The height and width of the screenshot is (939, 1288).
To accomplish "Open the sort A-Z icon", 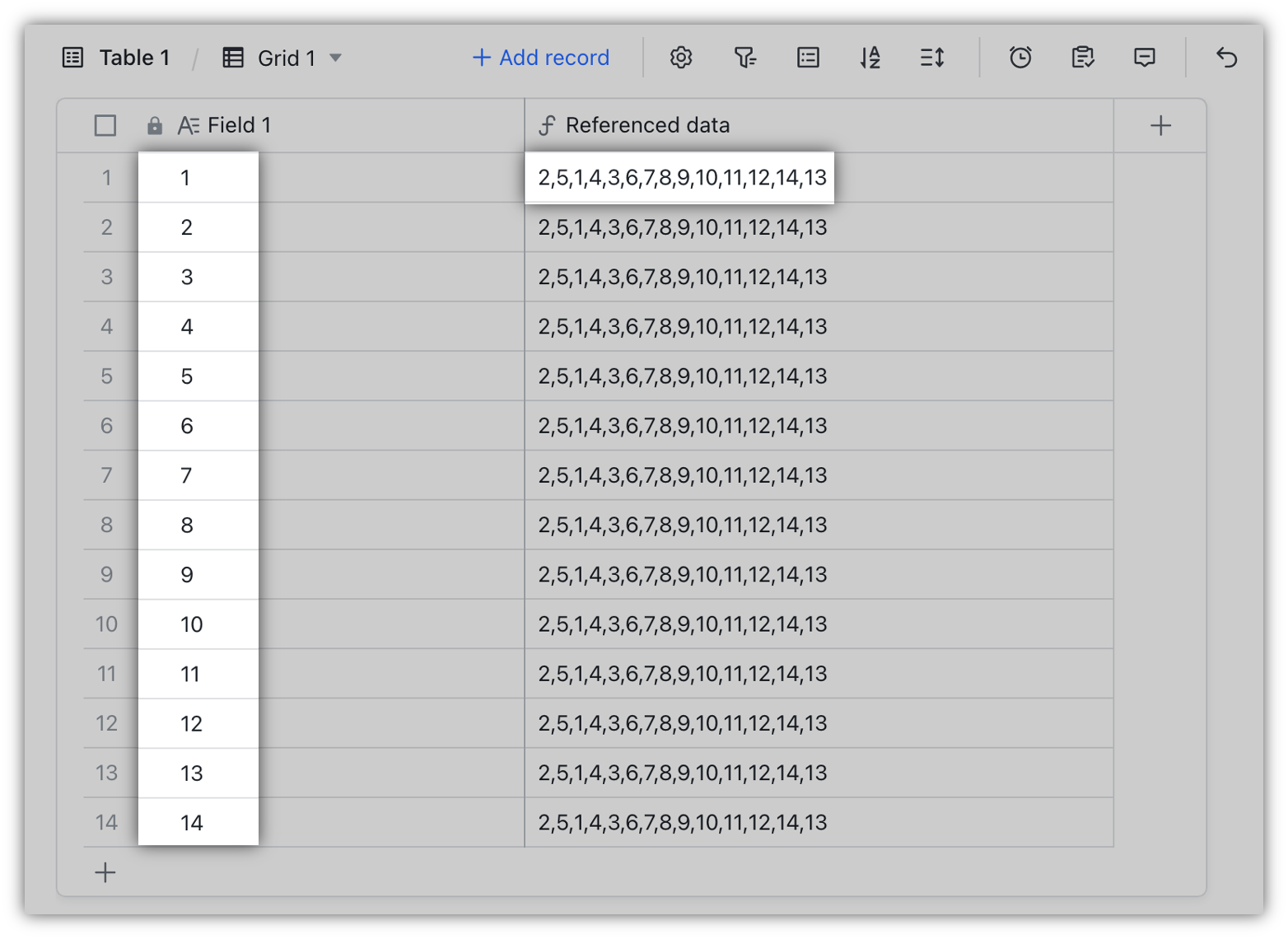I will [x=870, y=58].
